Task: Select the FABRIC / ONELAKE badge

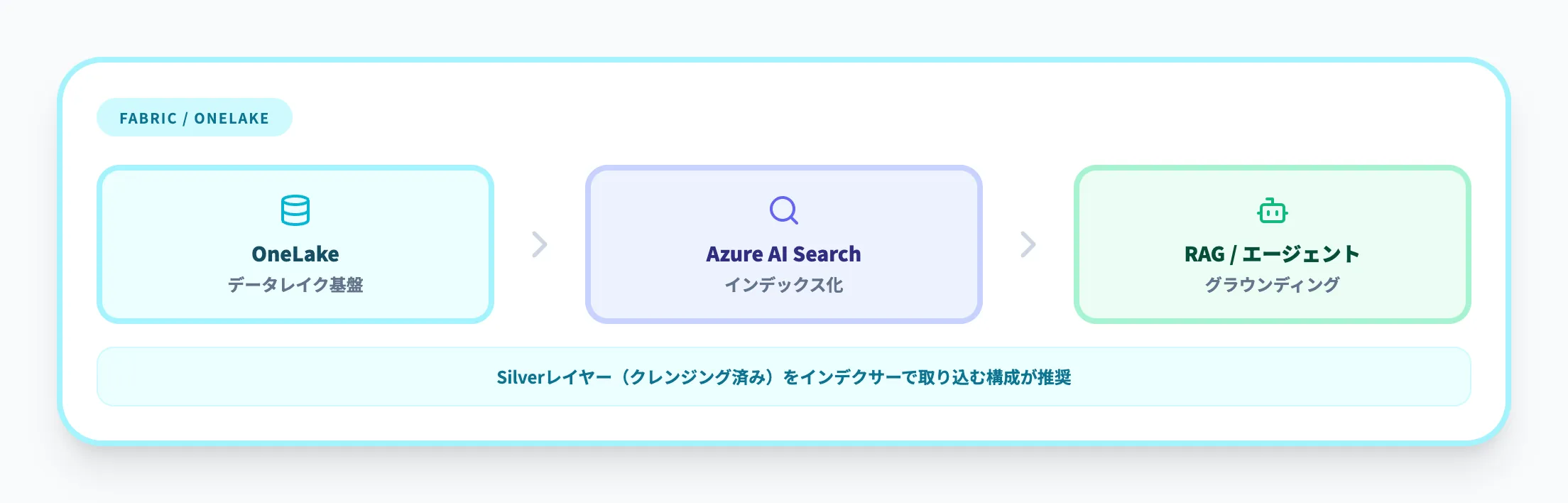Action: click(194, 118)
